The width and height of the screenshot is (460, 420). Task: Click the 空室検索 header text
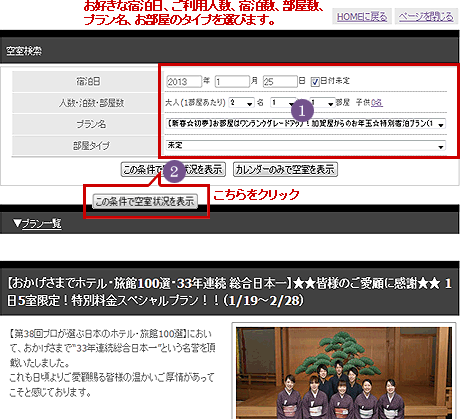(x=24, y=51)
